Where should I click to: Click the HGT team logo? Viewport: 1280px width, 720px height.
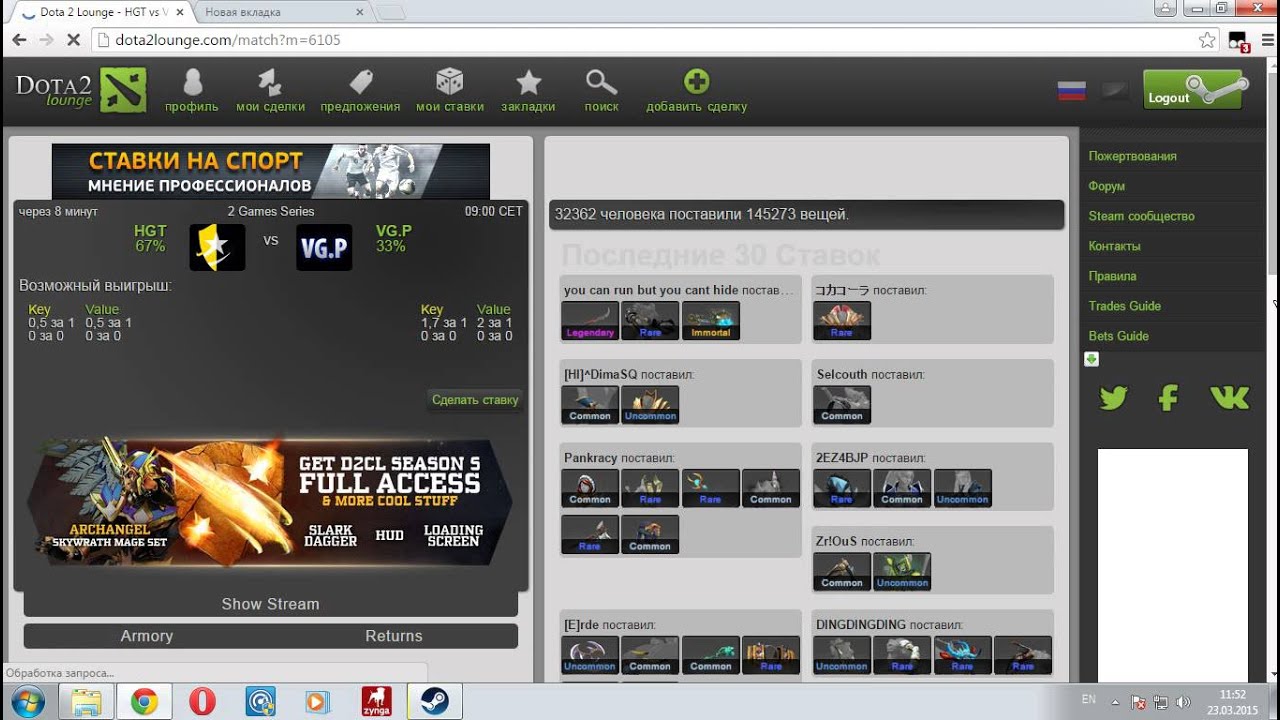[217, 247]
